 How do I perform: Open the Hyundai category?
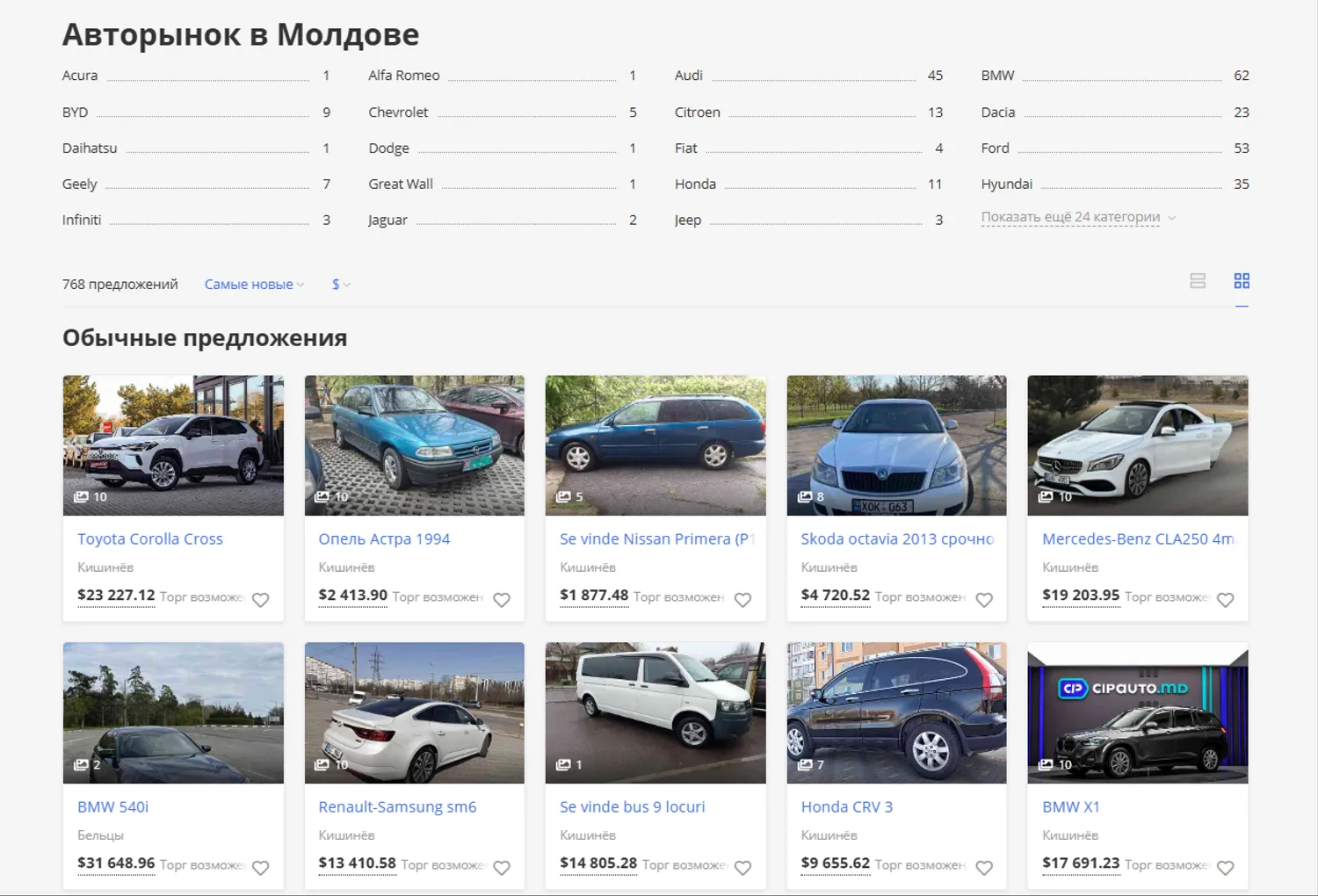1007,184
